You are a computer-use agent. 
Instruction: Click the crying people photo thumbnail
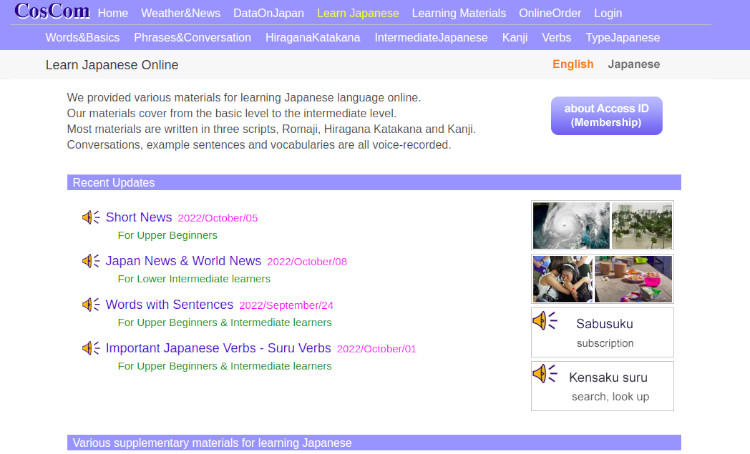562,279
